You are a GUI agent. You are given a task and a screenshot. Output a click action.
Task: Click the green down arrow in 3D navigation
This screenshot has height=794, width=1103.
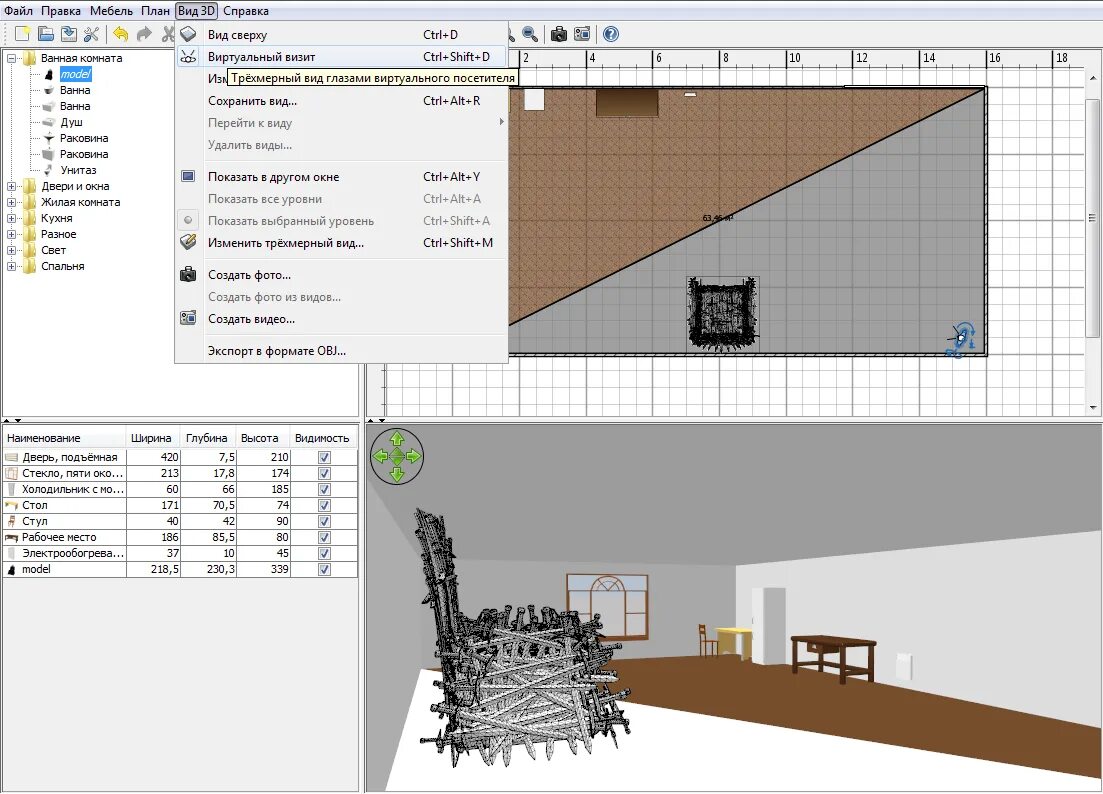[397, 474]
